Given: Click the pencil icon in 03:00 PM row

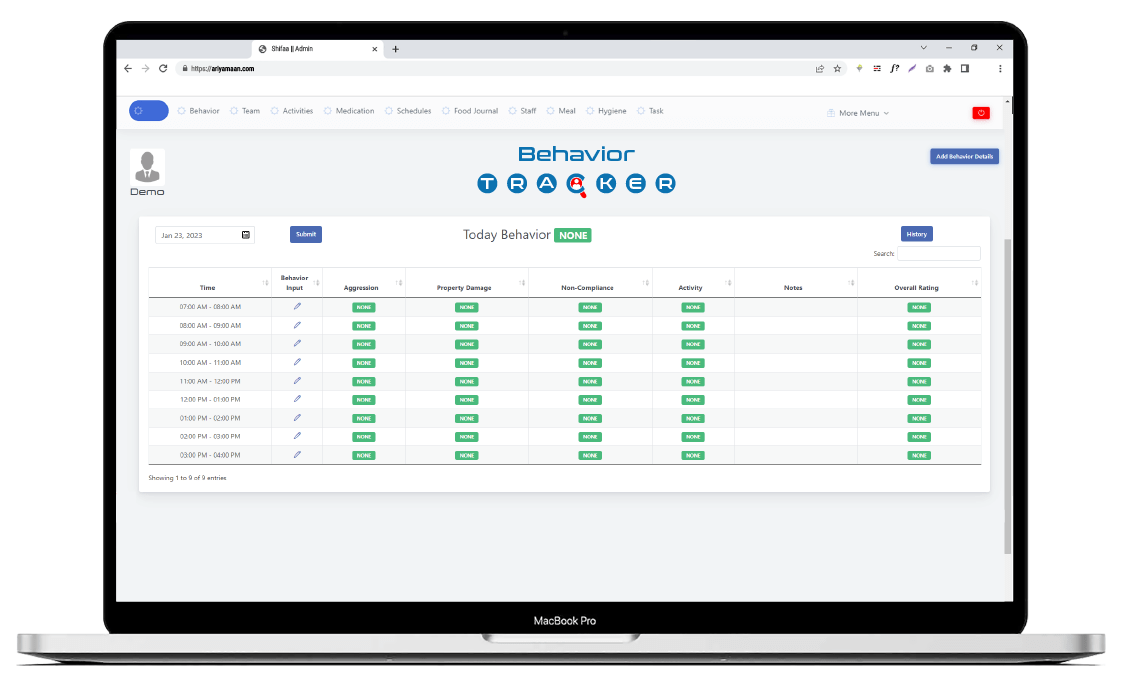Looking at the screenshot, I should 297,454.
